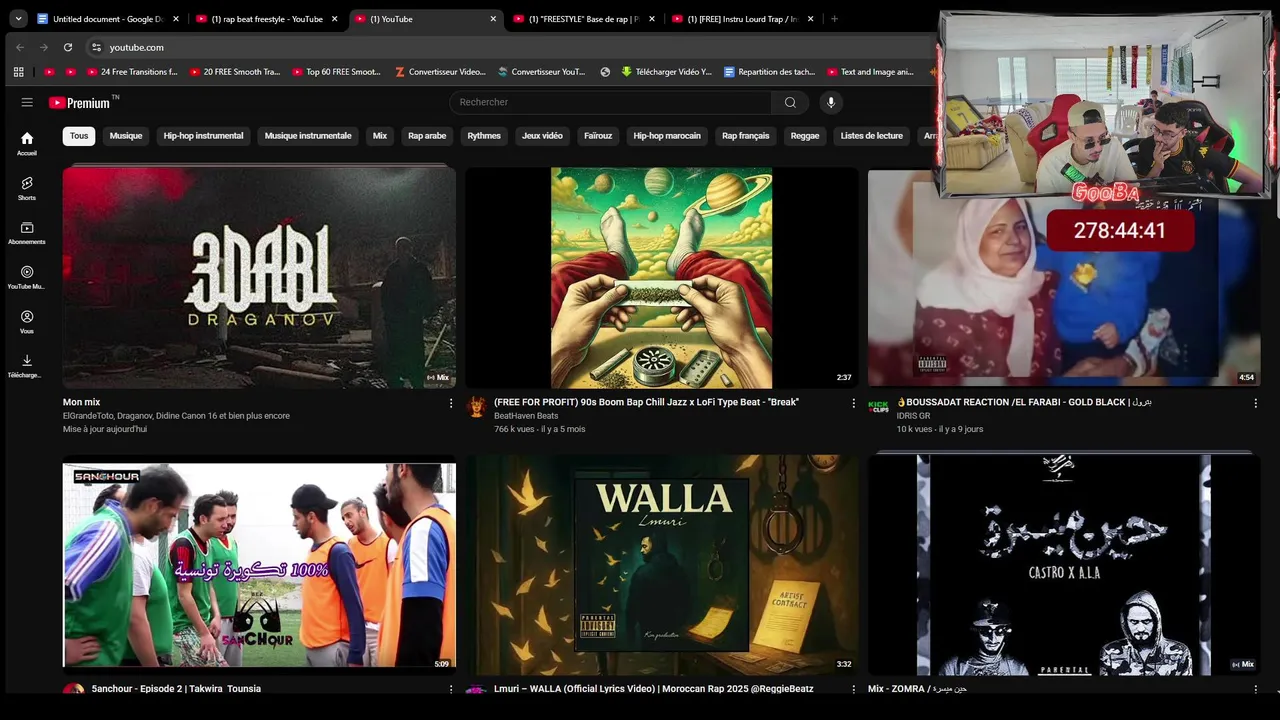The width and height of the screenshot is (1280, 720).
Task: Select the Mix filter chip
Action: (380, 136)
